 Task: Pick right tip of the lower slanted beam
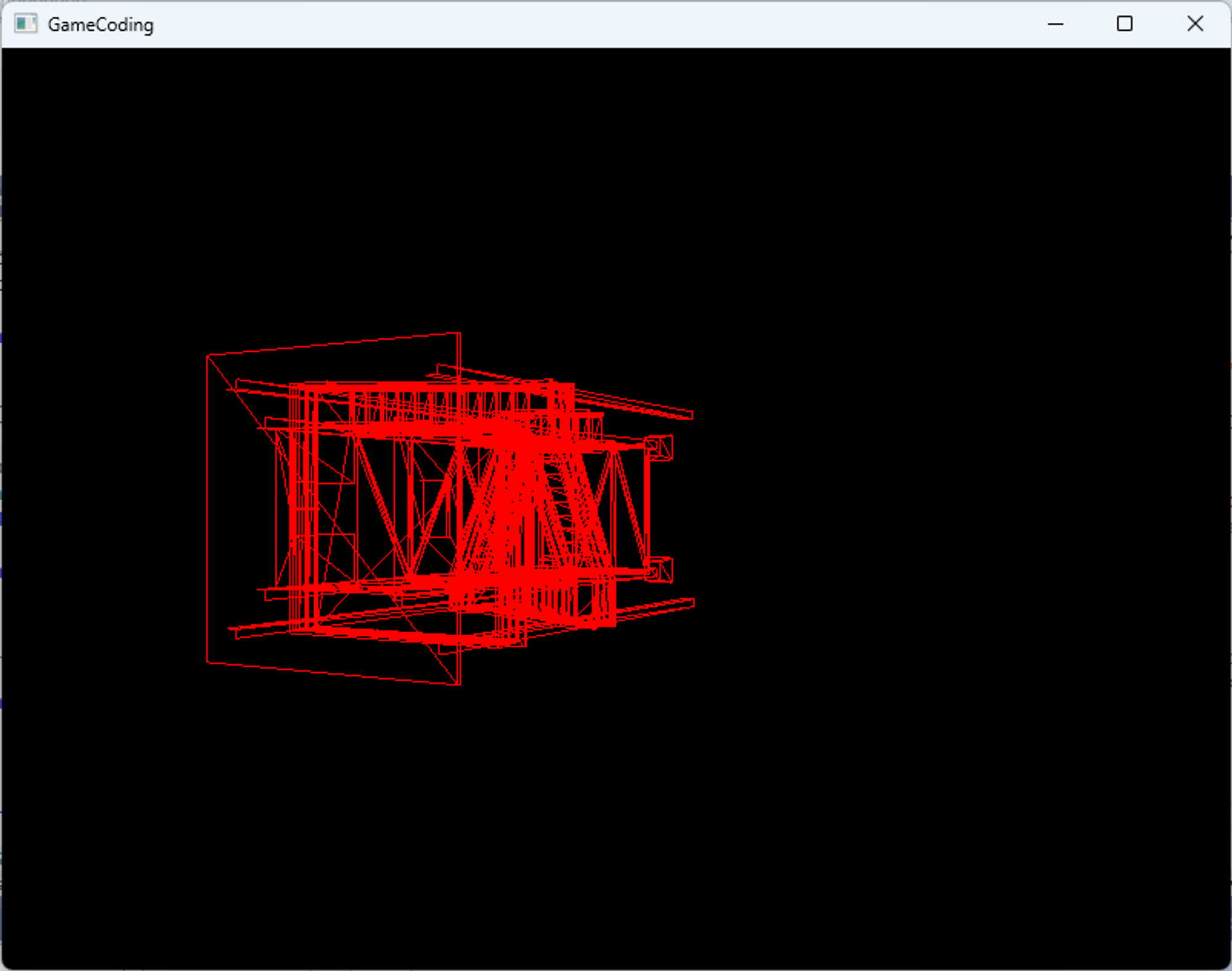click(x=693, y=603)
